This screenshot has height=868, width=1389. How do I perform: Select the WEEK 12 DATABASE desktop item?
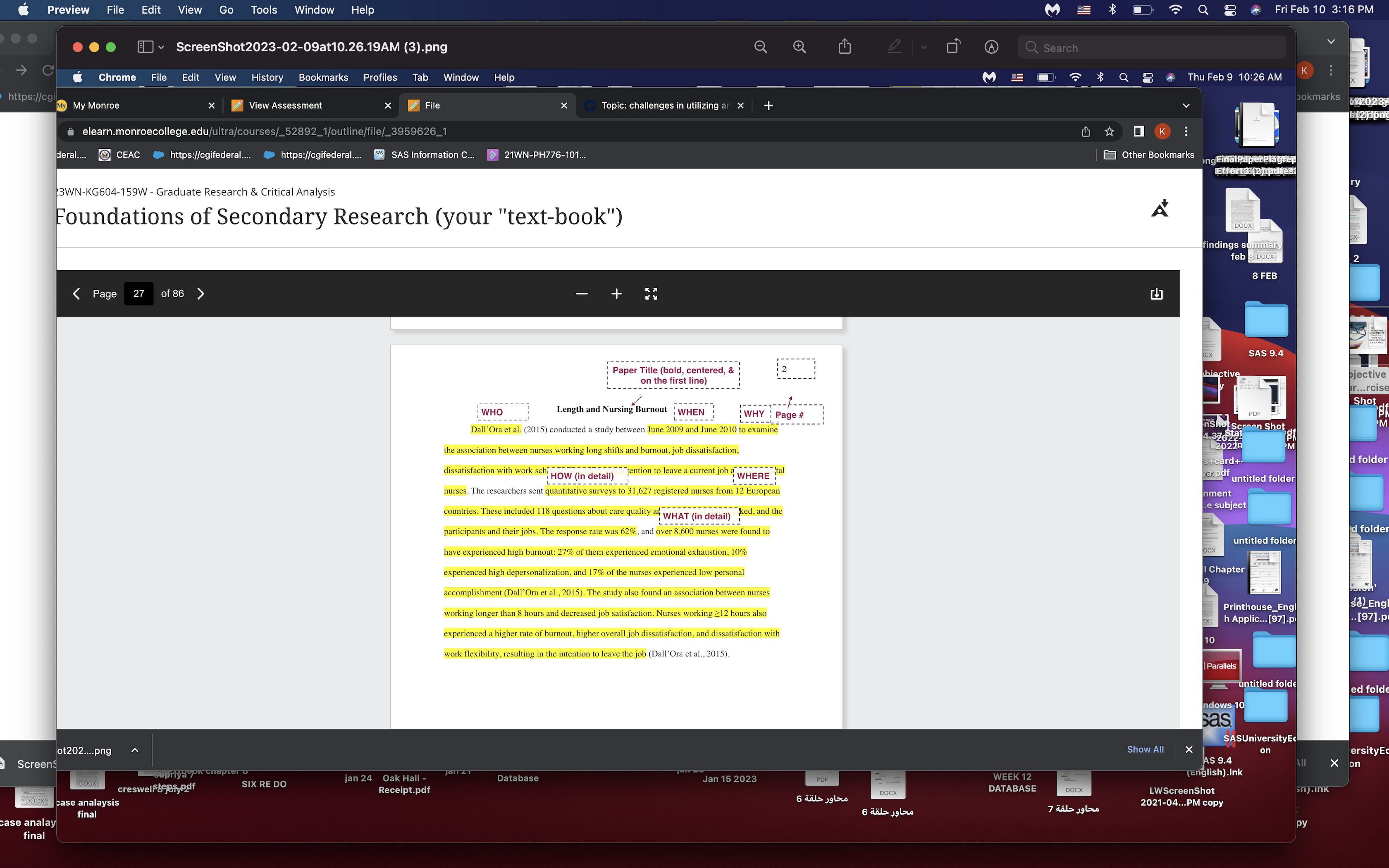1012,782
